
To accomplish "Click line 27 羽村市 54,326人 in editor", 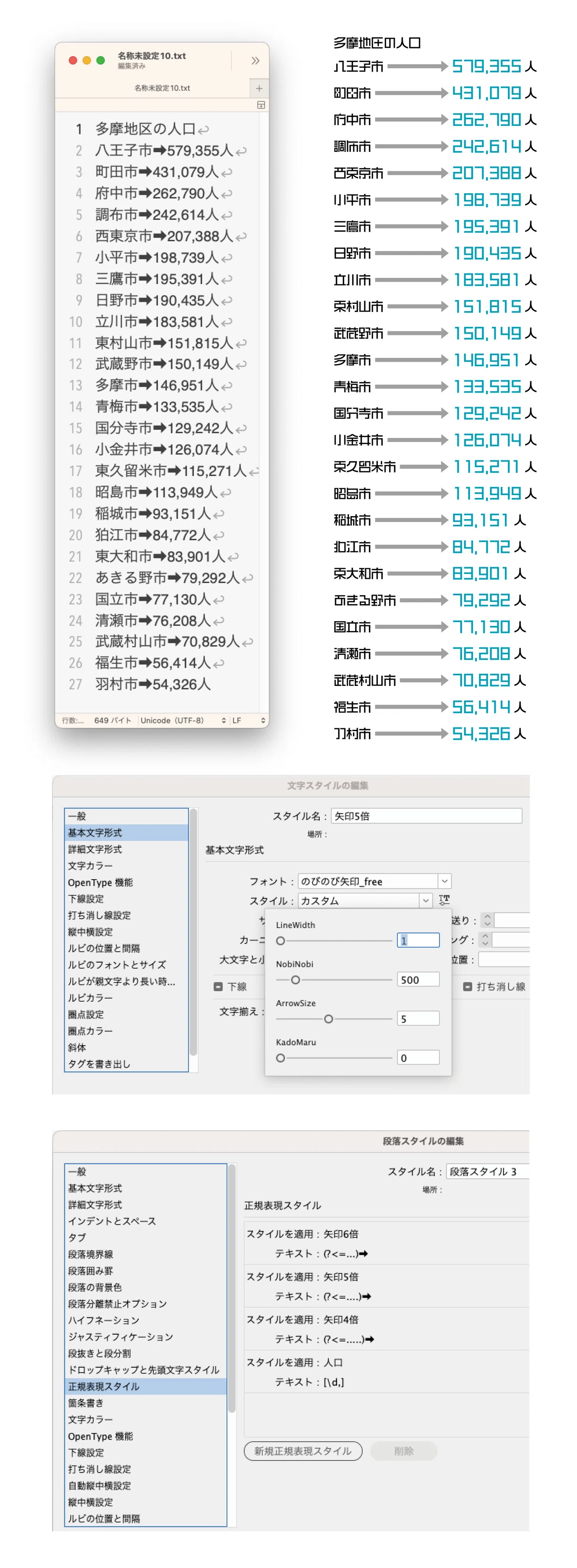I will (152, 684).
